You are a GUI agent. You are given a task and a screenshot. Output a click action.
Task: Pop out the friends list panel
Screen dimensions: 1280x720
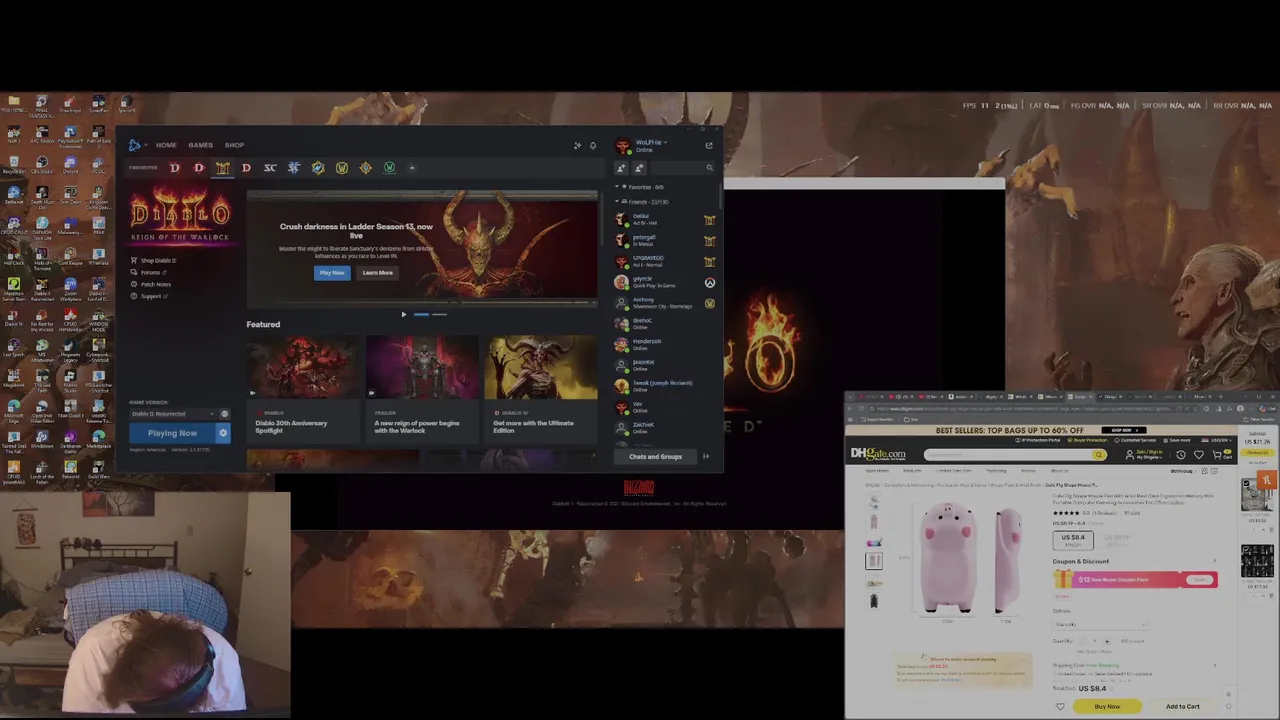[709, 146]
